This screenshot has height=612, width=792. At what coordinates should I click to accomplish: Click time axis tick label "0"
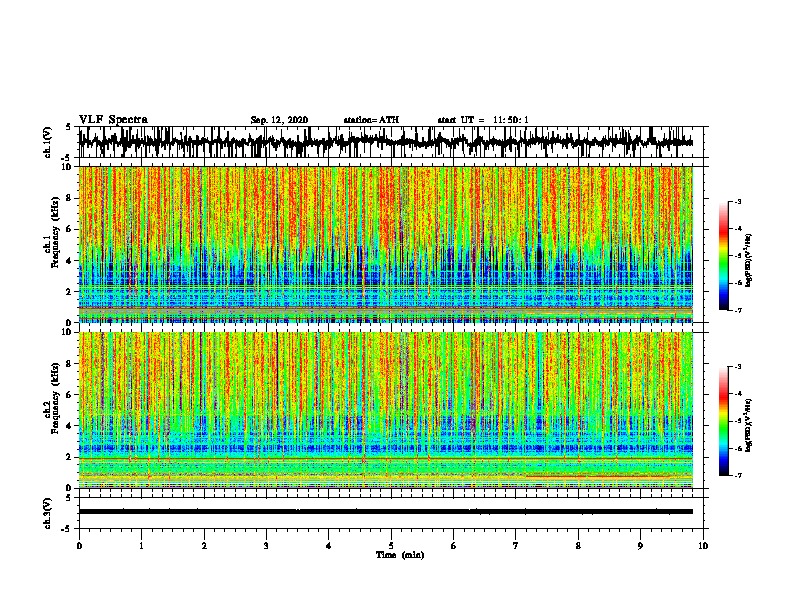point(79,545)
